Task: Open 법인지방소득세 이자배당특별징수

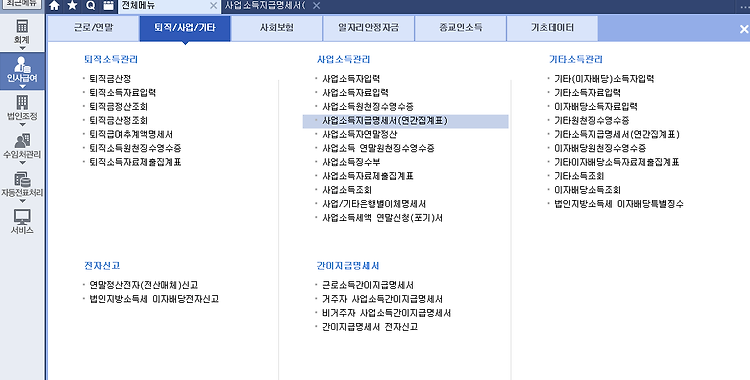Action: (x=618, y=203)
